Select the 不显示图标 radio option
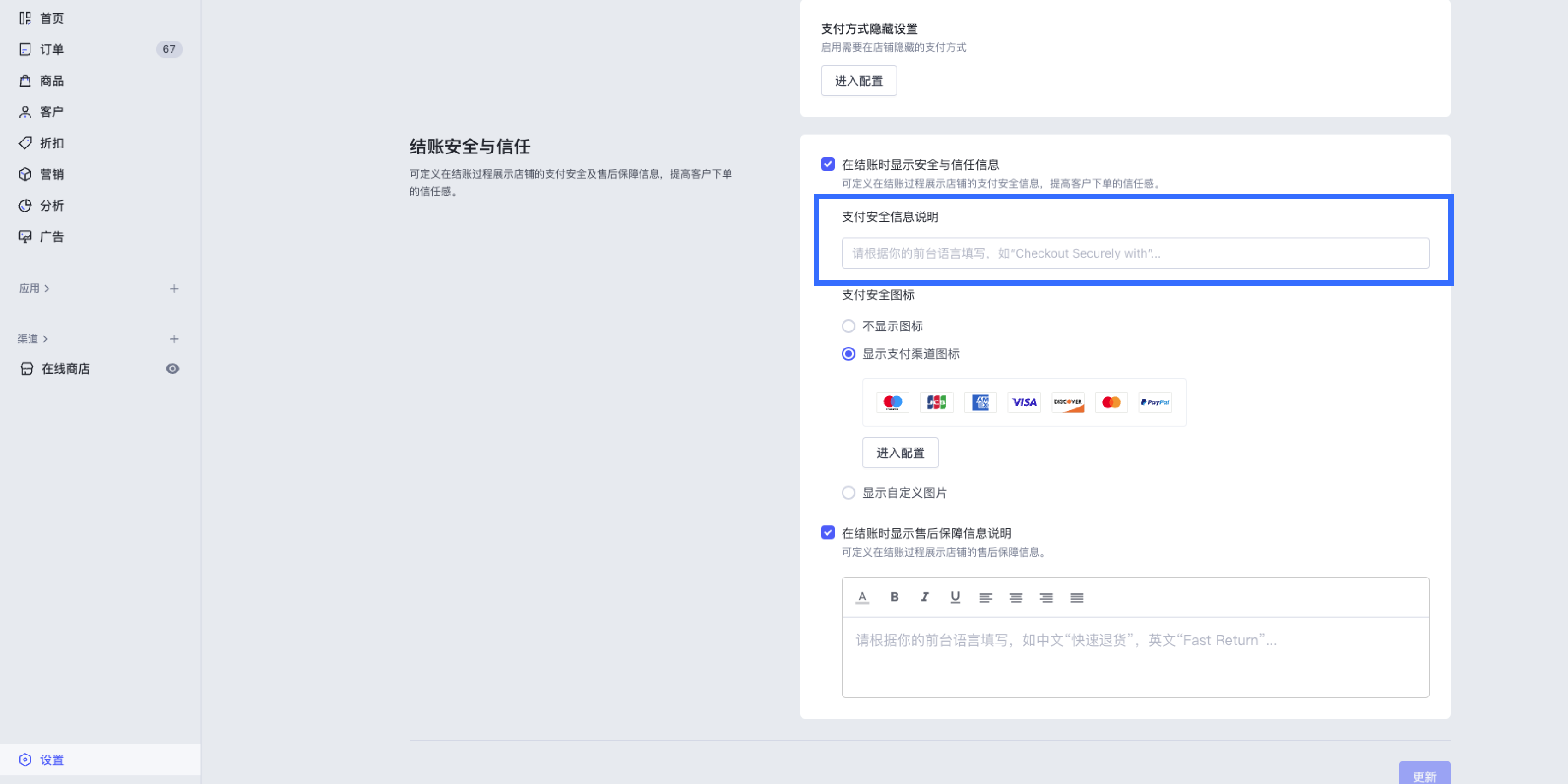 [848, 326]
